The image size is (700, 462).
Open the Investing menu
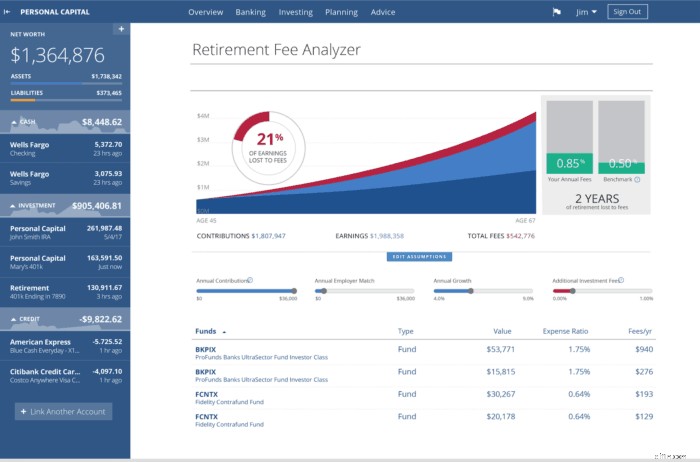(x=296, y=12)
